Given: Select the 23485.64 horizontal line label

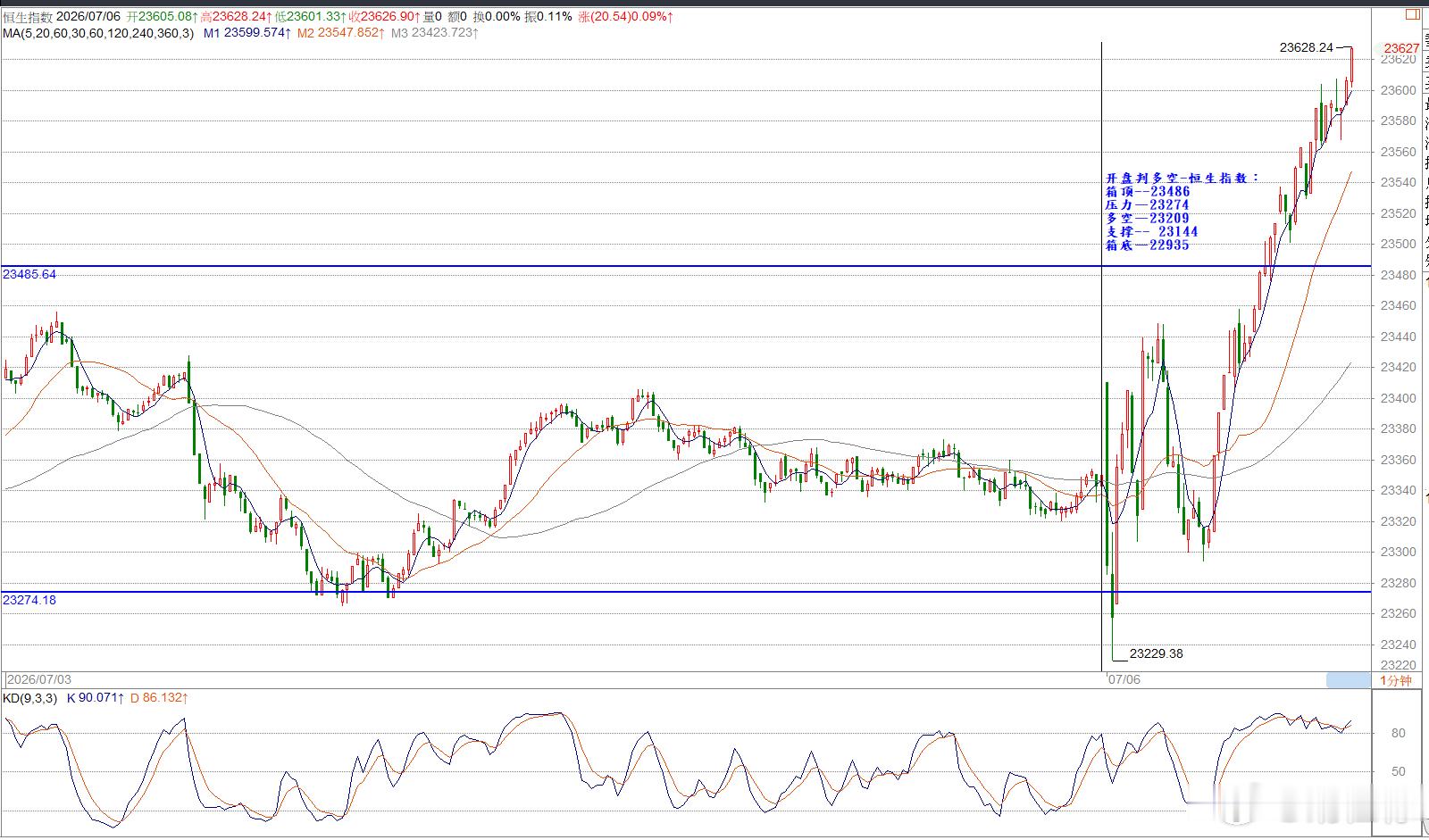Looking at the screenshot, I should point(29,274).
